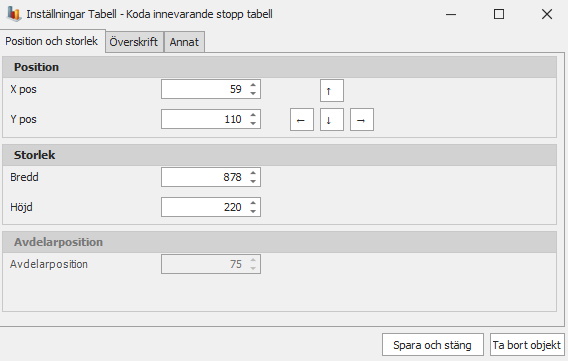The height and width of the screenshot is (361, 568).
Task: Focus the X pos input field
Action: [204, 89]
